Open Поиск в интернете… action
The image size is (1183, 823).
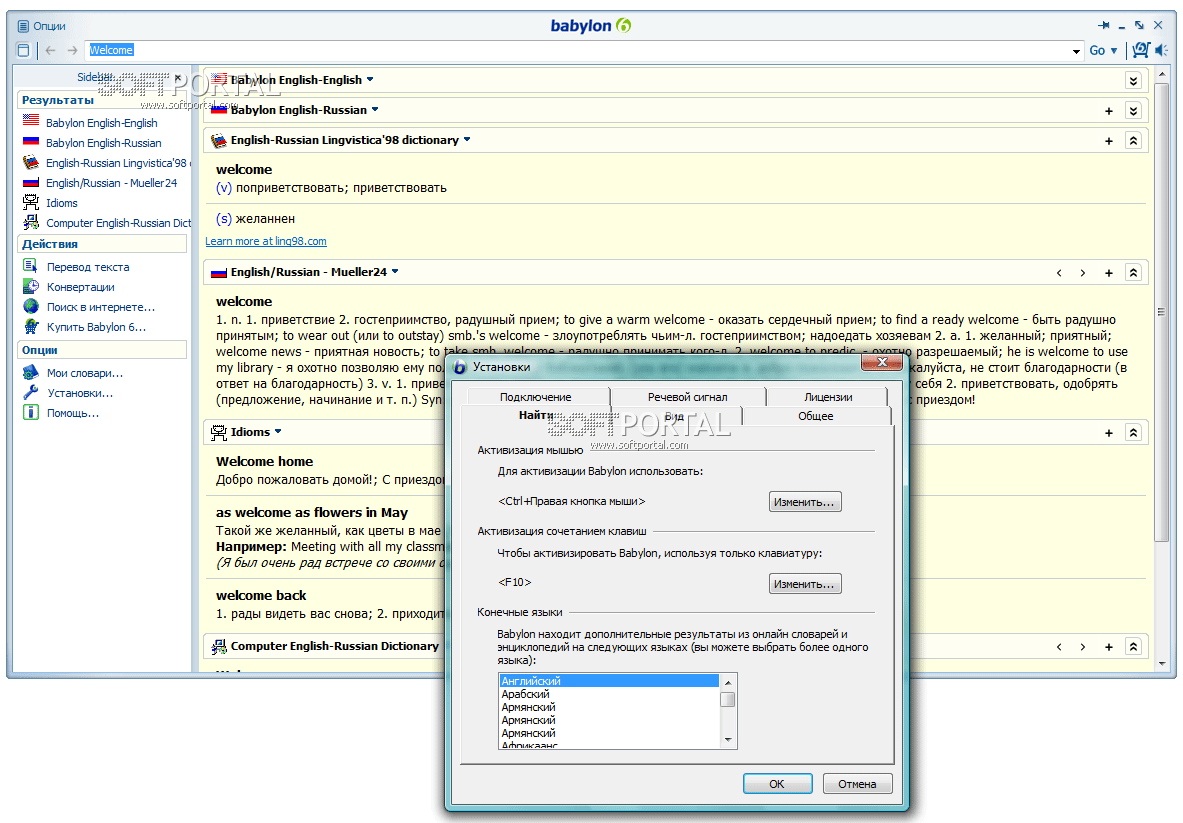tap(100, 307)
